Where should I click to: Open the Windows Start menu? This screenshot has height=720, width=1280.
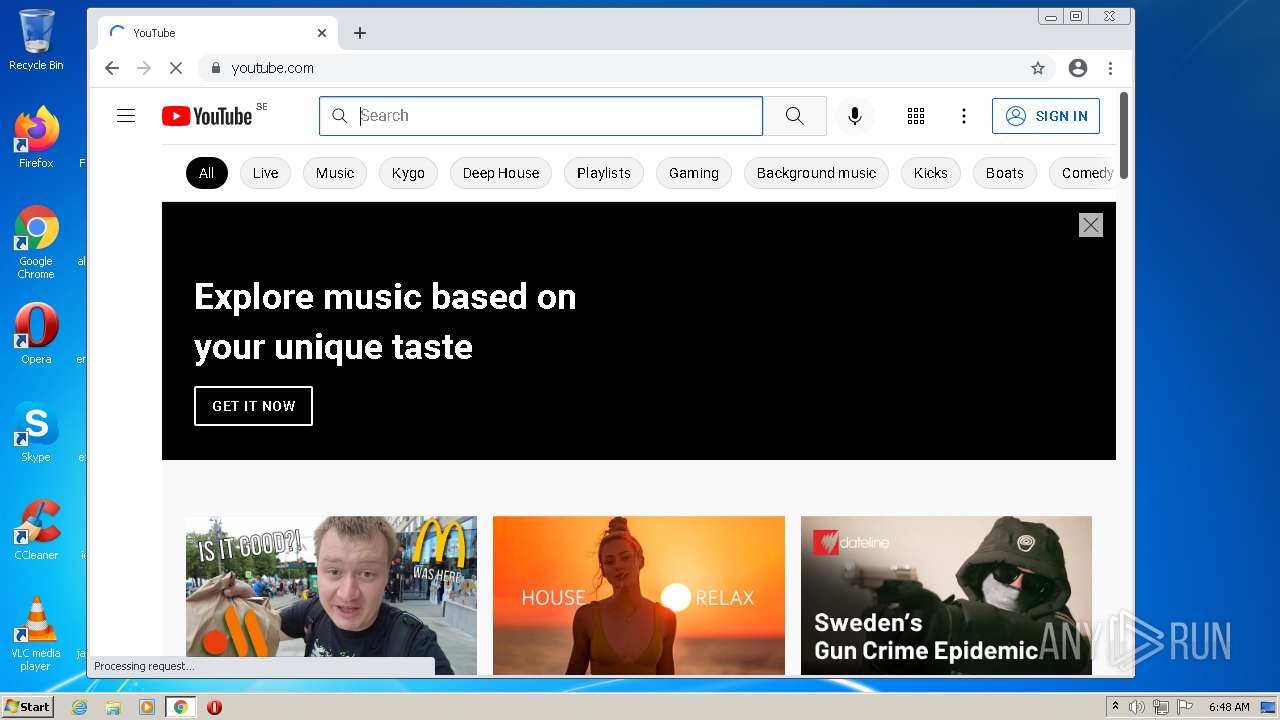[27, 707]
